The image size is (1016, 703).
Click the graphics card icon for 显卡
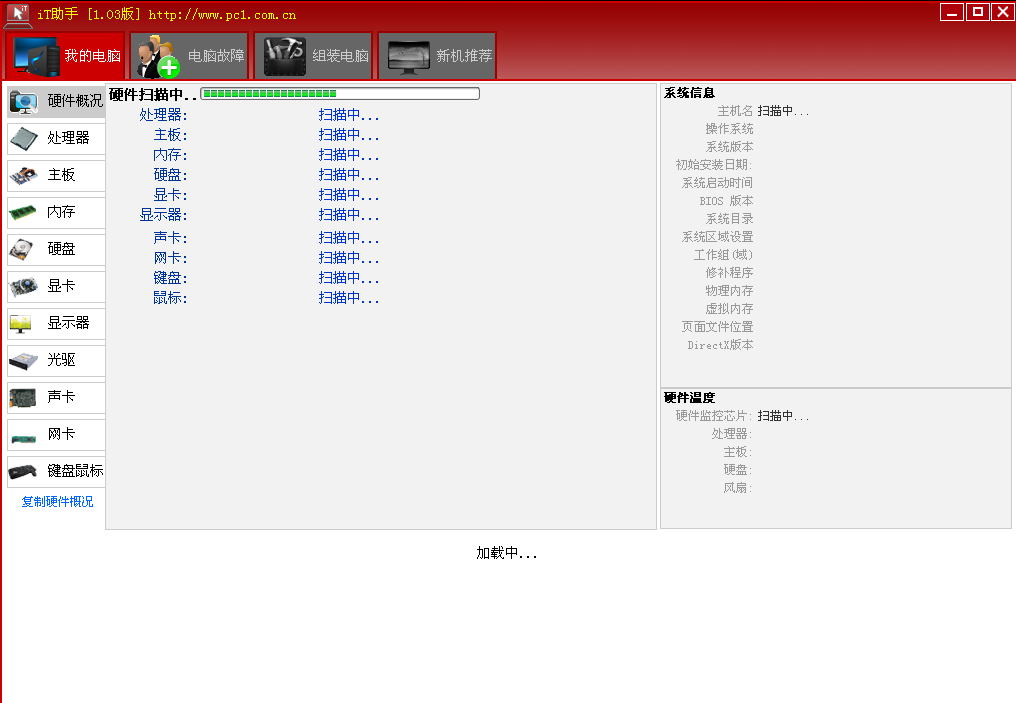coord(24,286)
